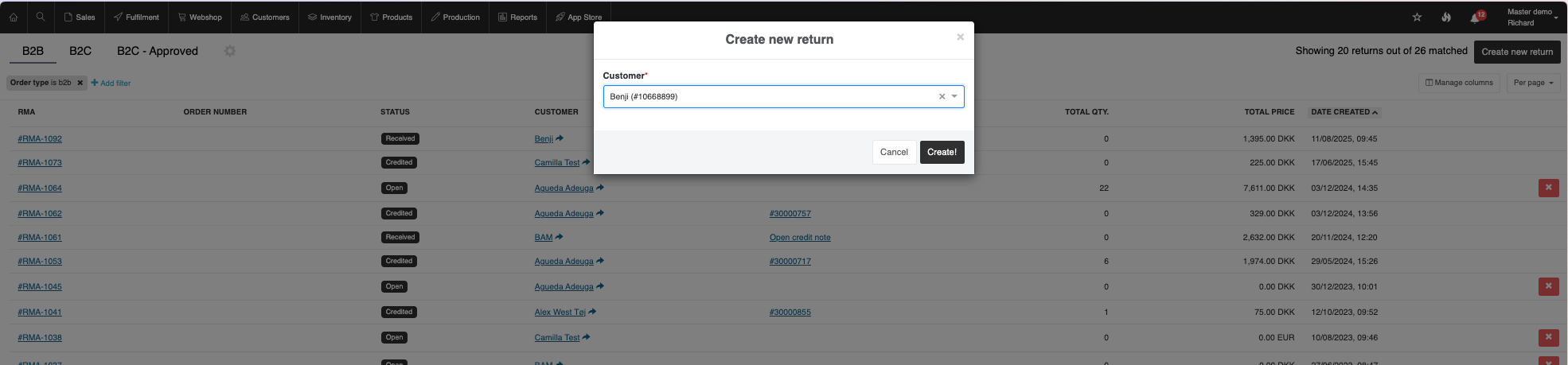Viewport: 1568px width, 365px height.
Task: Open tab settings gear icon
Action: click(230, 51)
